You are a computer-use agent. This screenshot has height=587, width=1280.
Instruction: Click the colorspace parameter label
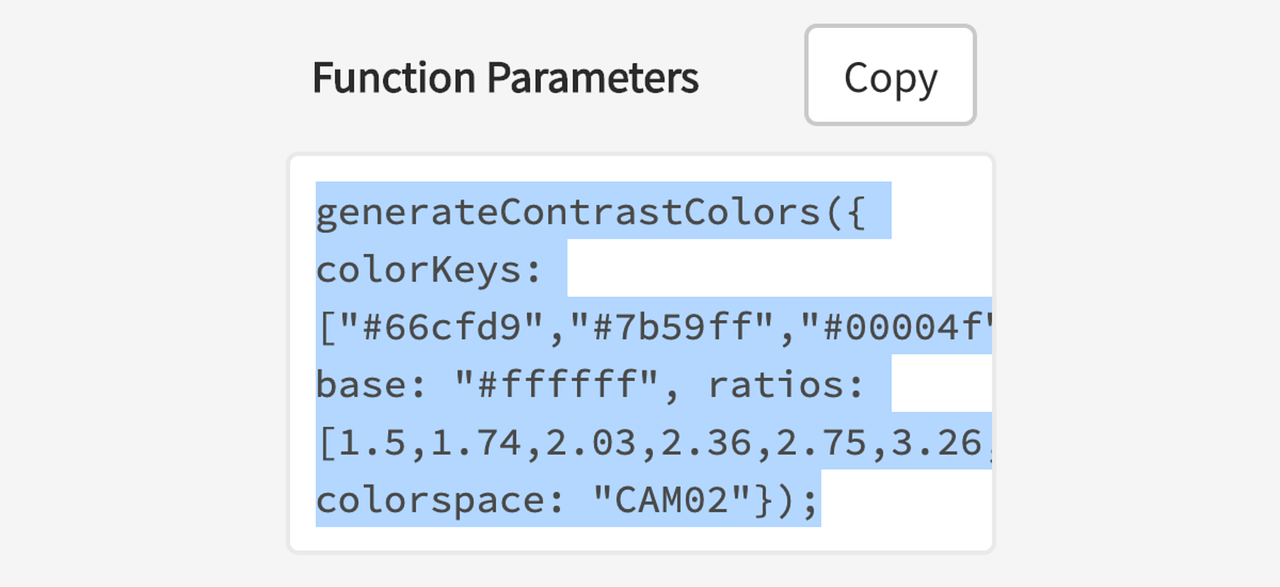click(436, 500)
